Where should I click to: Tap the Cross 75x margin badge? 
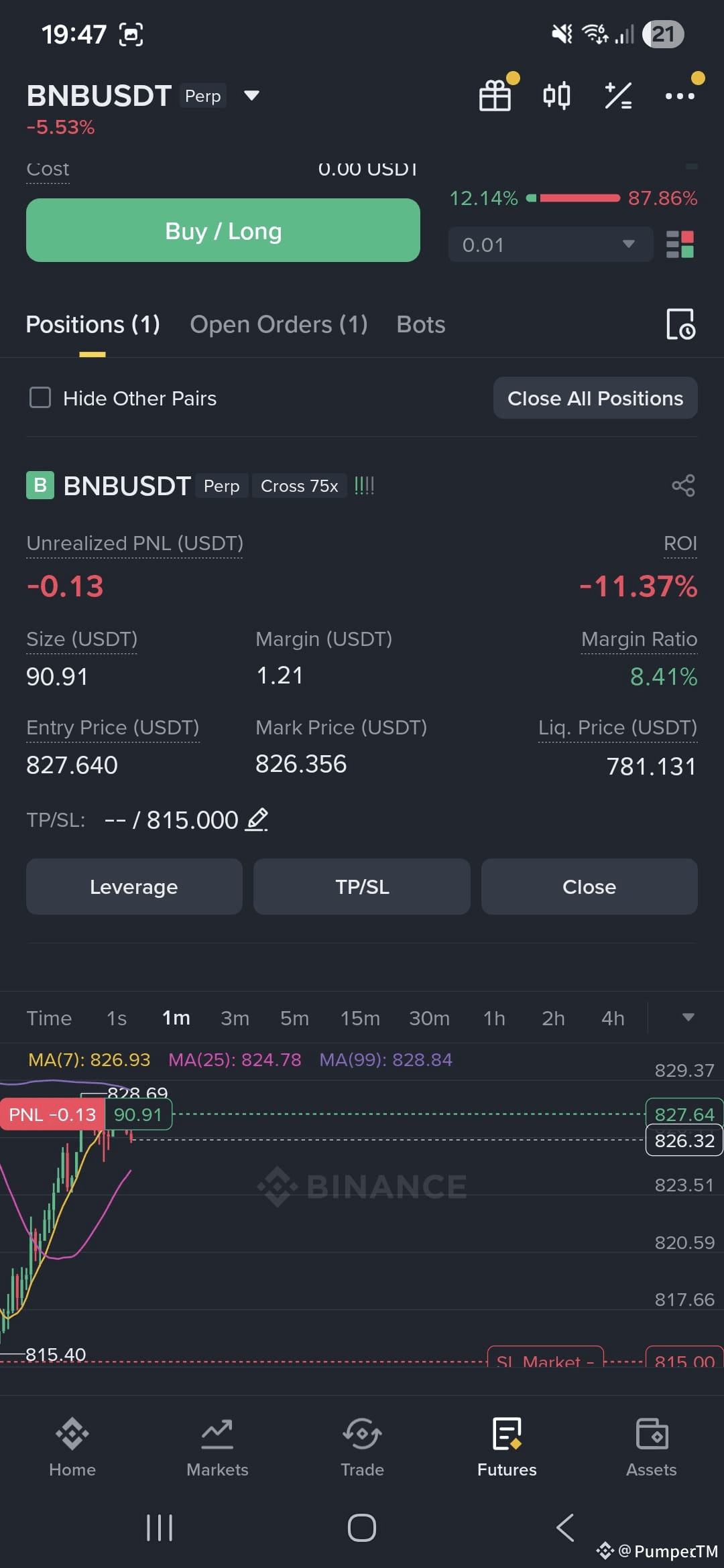tap(299, 486)
